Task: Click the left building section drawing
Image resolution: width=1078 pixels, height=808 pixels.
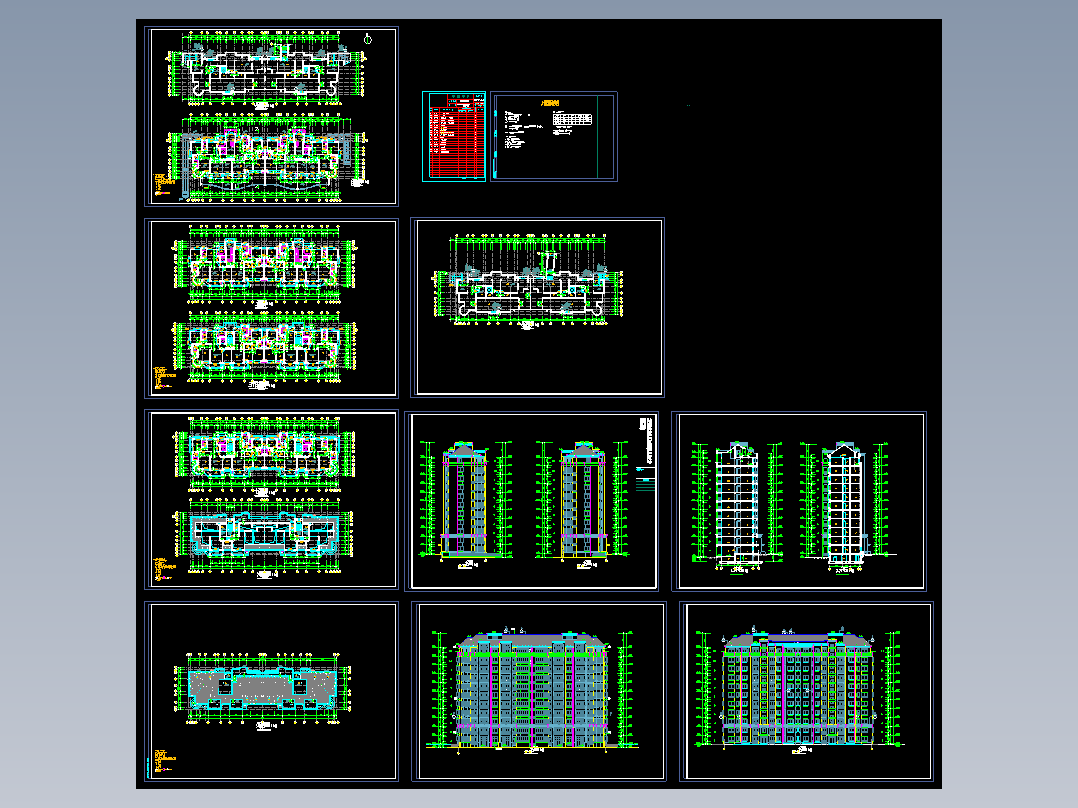Action: point(737,506)
